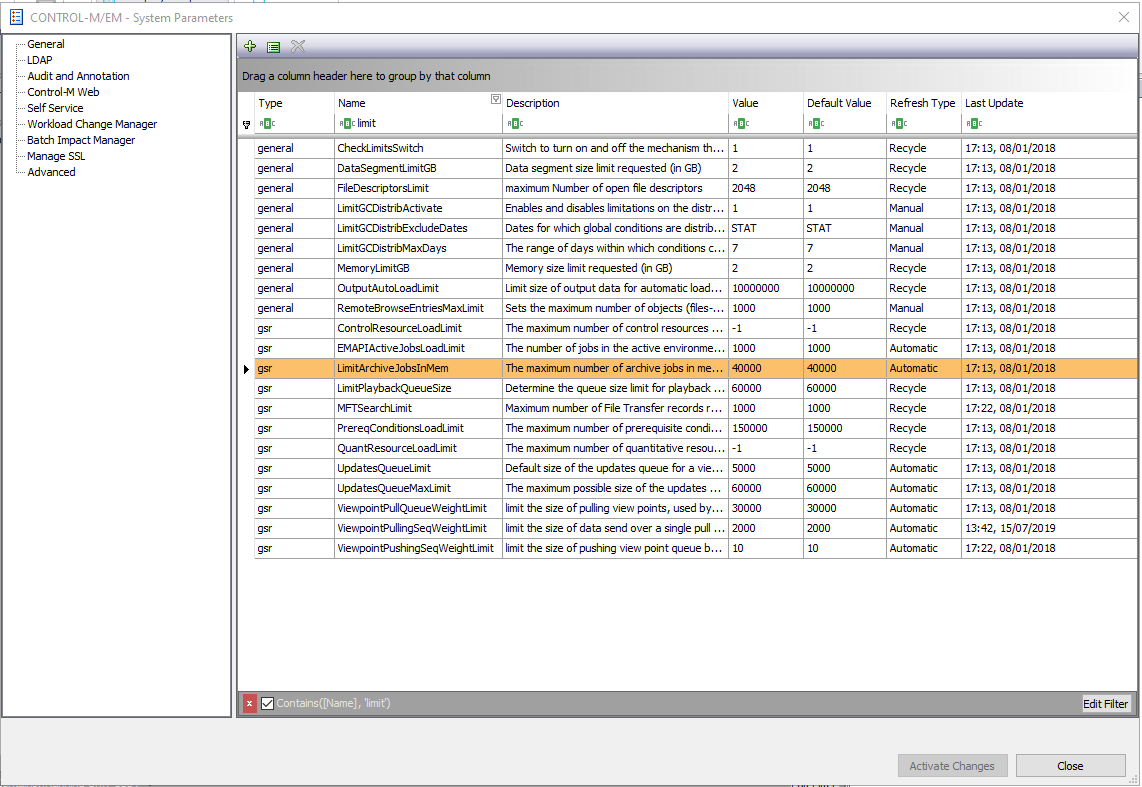Click filter condition icon in Refresh Type column
Viewport: 1142px width, 787px height.
pos(897,123)
